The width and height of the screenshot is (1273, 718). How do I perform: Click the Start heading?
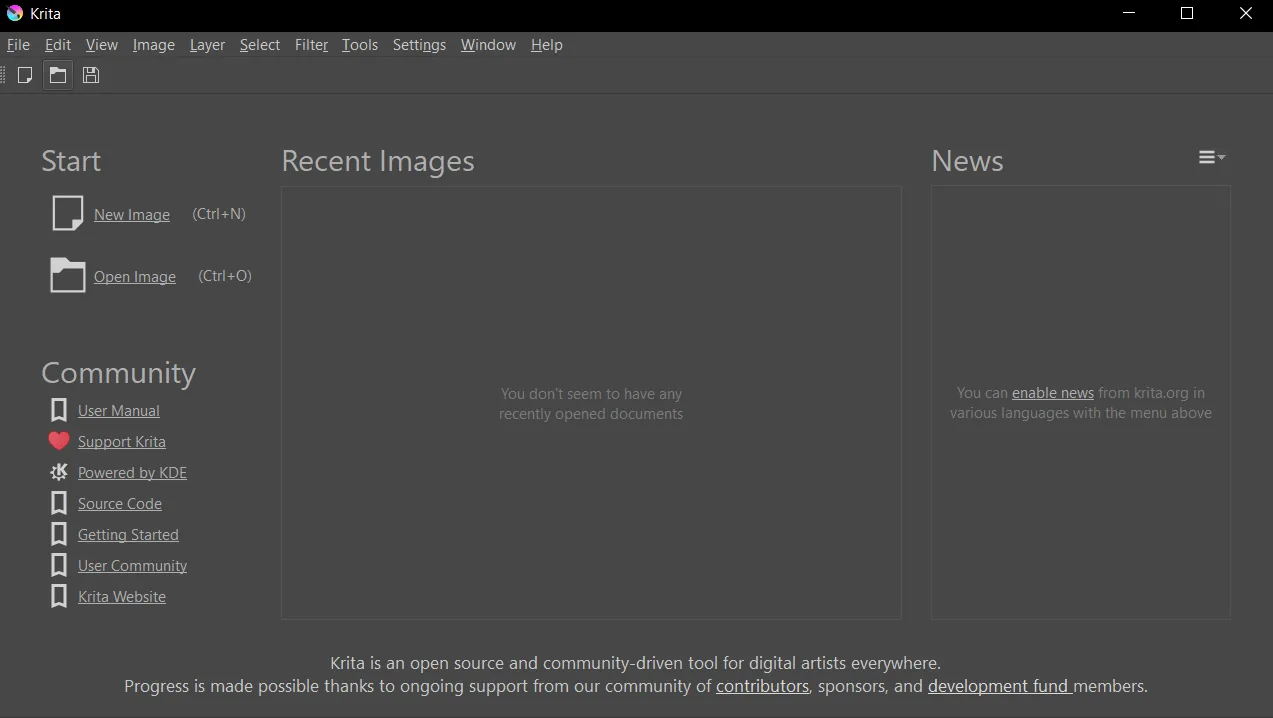coord(71,161)
